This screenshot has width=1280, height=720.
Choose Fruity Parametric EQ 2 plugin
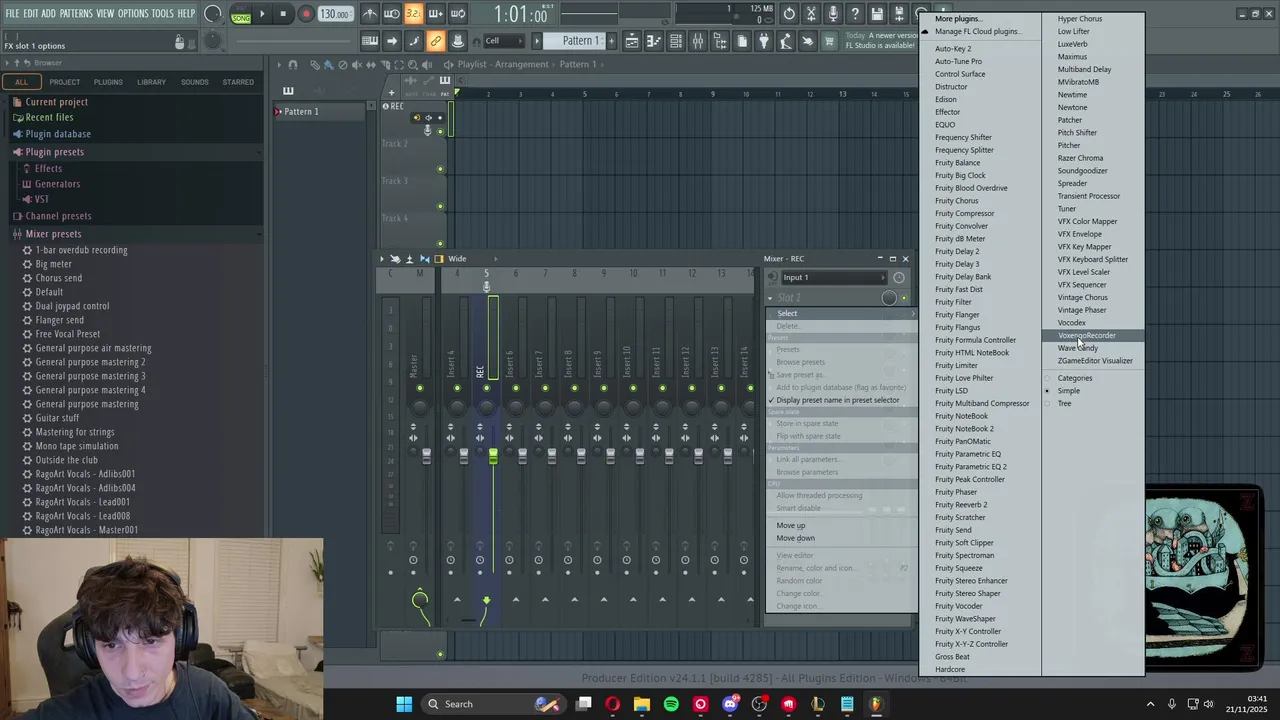970,466
